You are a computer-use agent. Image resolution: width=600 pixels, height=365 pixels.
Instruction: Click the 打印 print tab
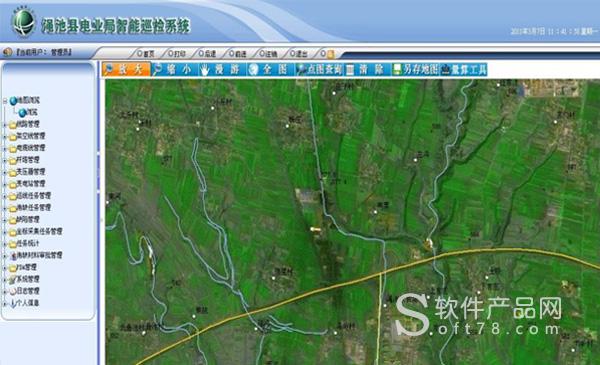pos(177,54)
